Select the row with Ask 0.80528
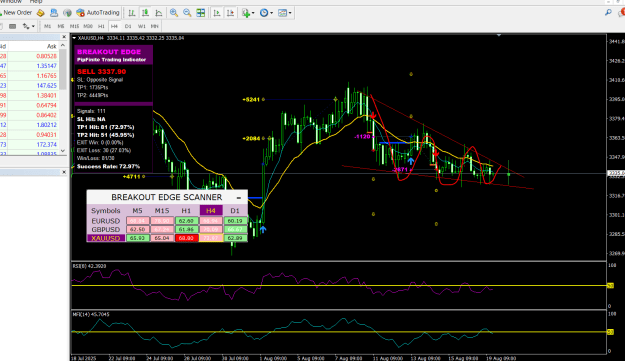Image resolution: width=625 pixels, height=361 pixels. 29,56
